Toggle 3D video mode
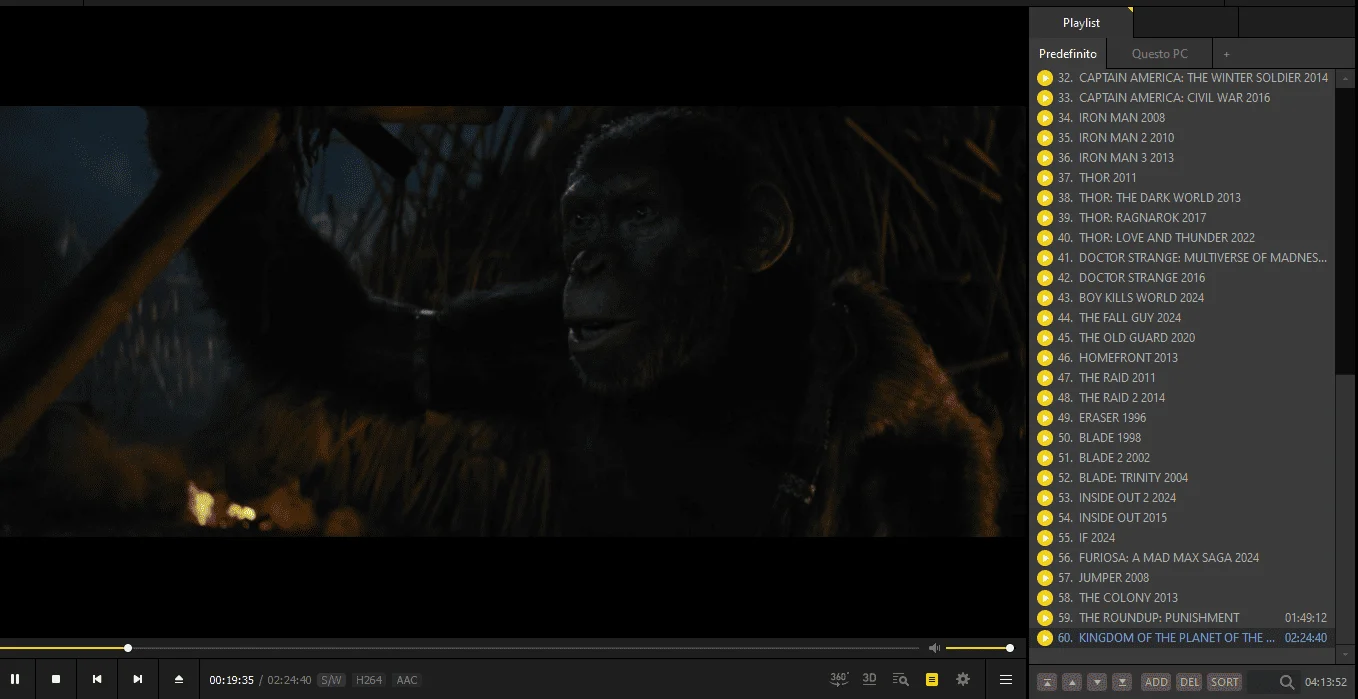Screen dimensions: 1358x699 click(869, 679)
